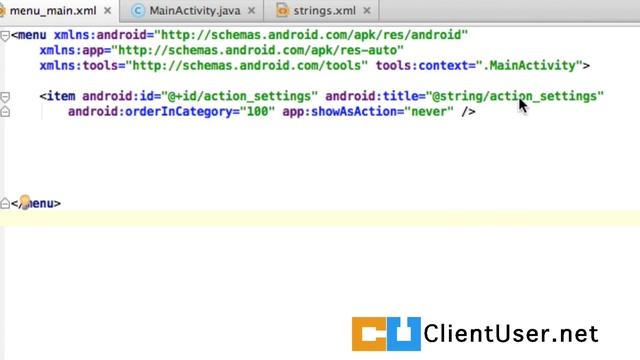Collapse the opening menu tag fold marker

pos(5,36)
